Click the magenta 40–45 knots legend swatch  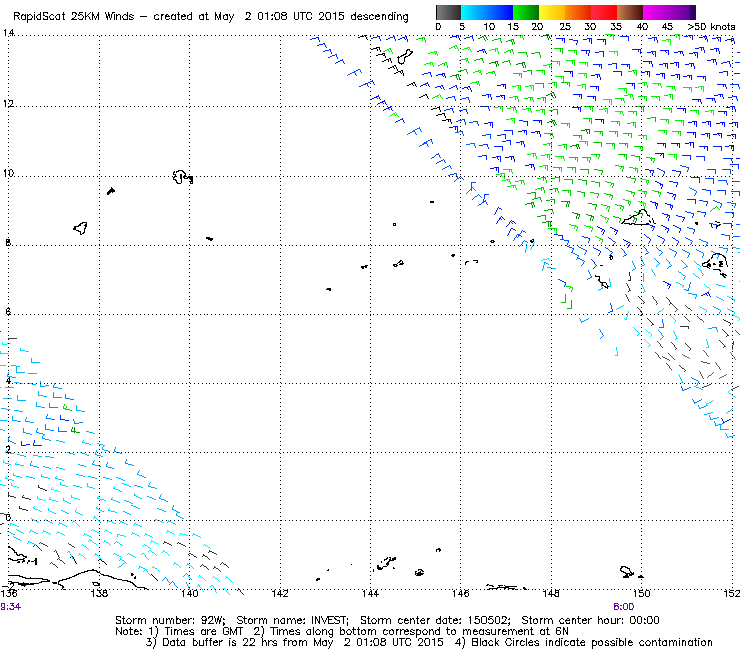pyautogui.click(x=656, y=12)
